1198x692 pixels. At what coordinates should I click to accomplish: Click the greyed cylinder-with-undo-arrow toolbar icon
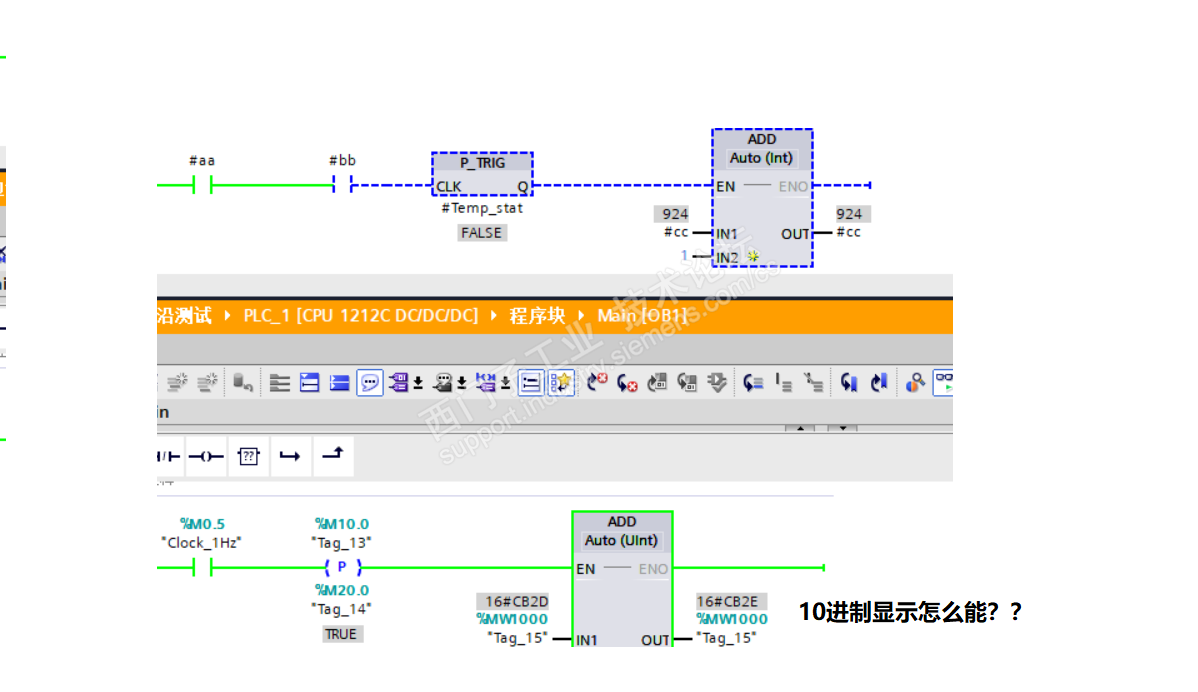(243, 383)
